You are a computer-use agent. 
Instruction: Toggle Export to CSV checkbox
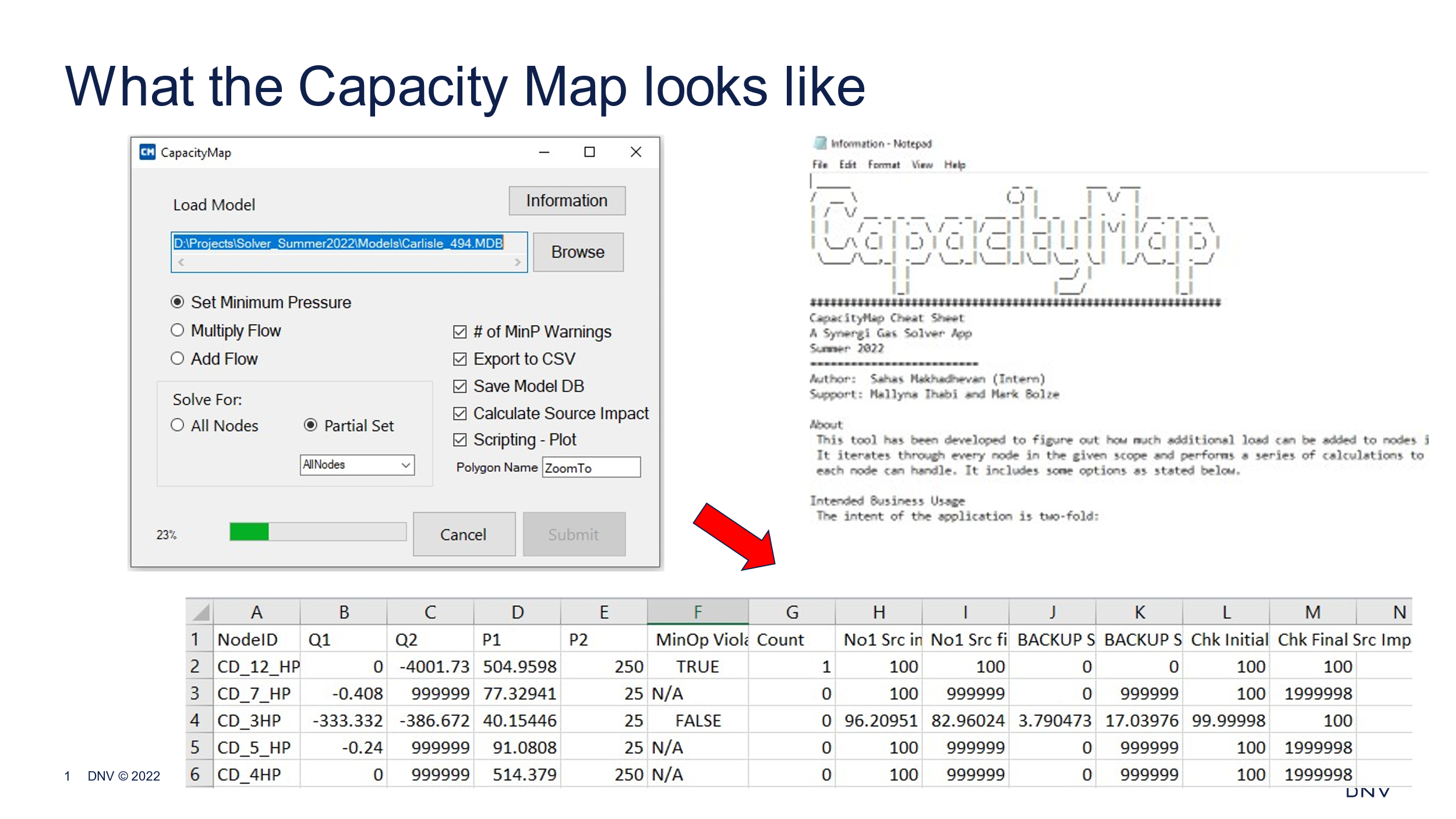tap(460, 359)
